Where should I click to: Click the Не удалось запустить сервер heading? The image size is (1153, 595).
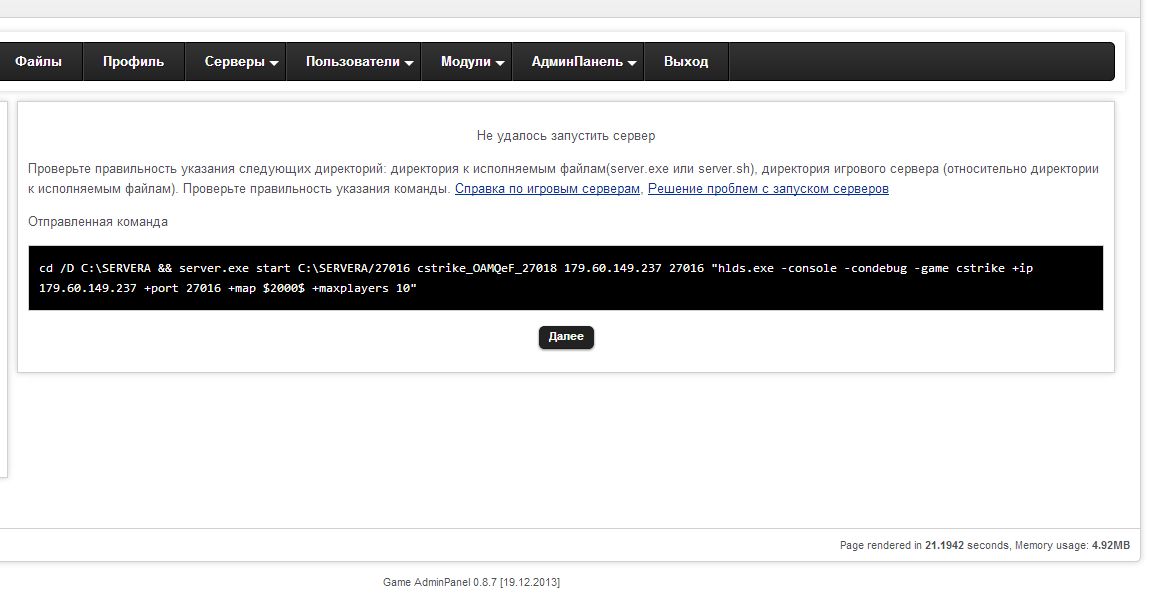point(566,135)
